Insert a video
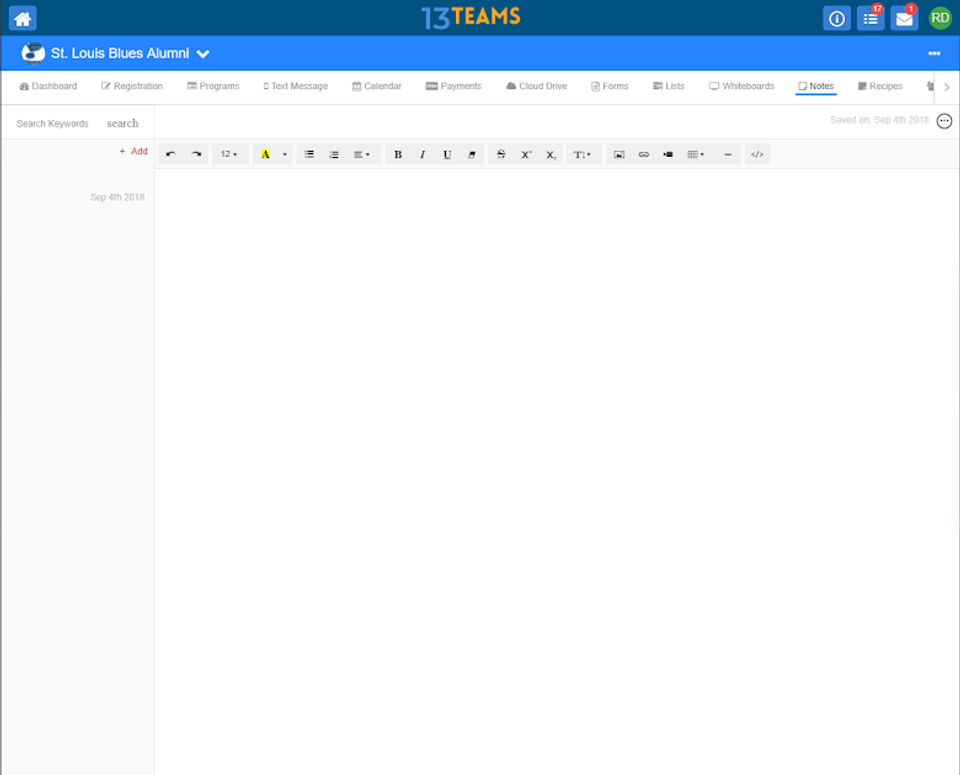 (x=668, y=154)
